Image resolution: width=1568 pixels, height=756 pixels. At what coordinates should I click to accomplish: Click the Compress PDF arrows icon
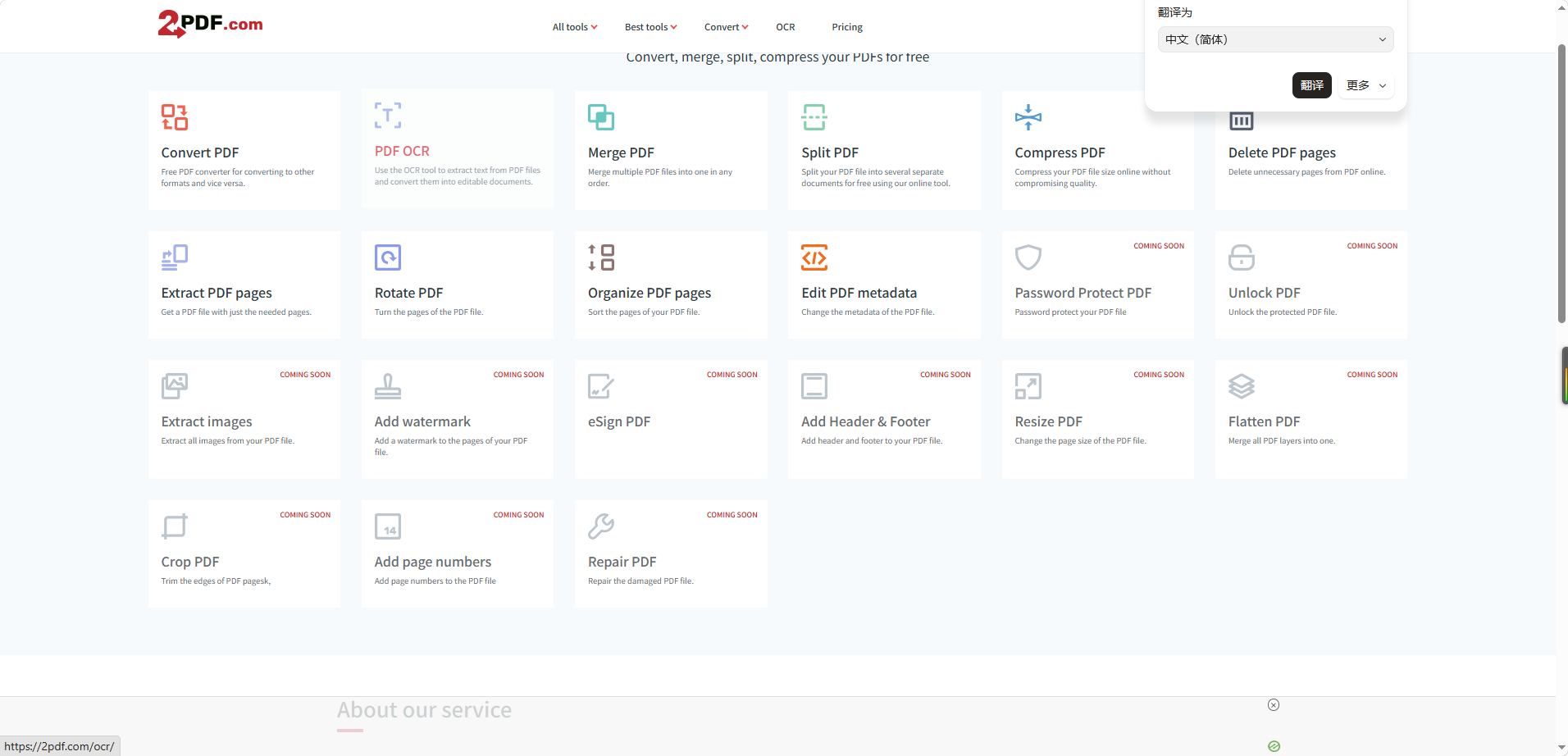[1028, 117]
